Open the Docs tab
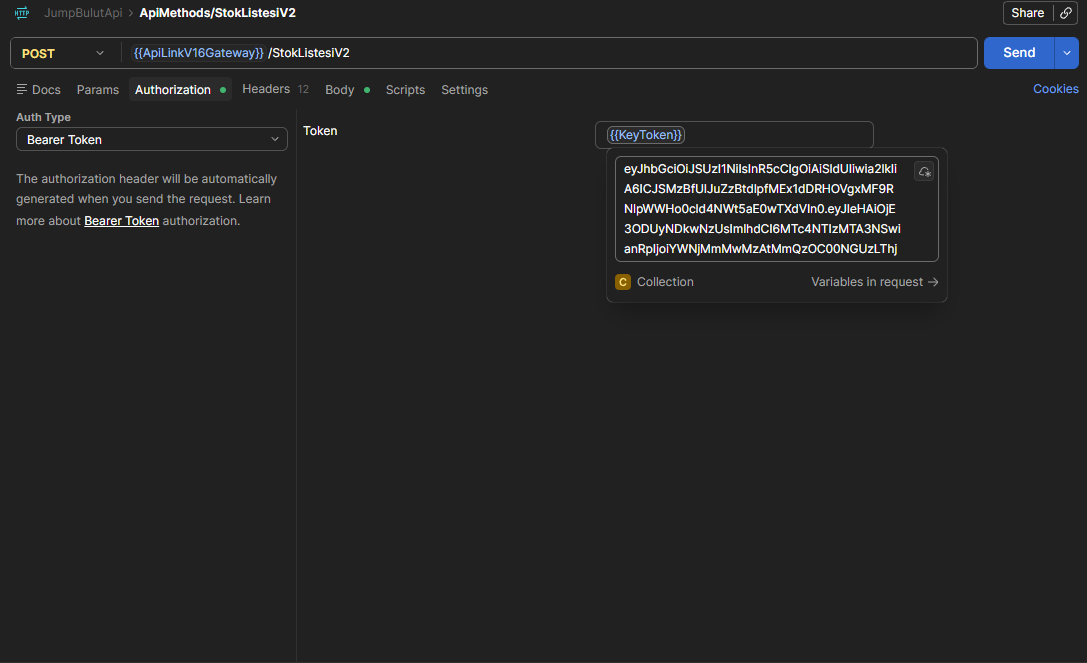The height and width of the screenshot is (663, 1087). pyautogui.click(x=39, y=89)
